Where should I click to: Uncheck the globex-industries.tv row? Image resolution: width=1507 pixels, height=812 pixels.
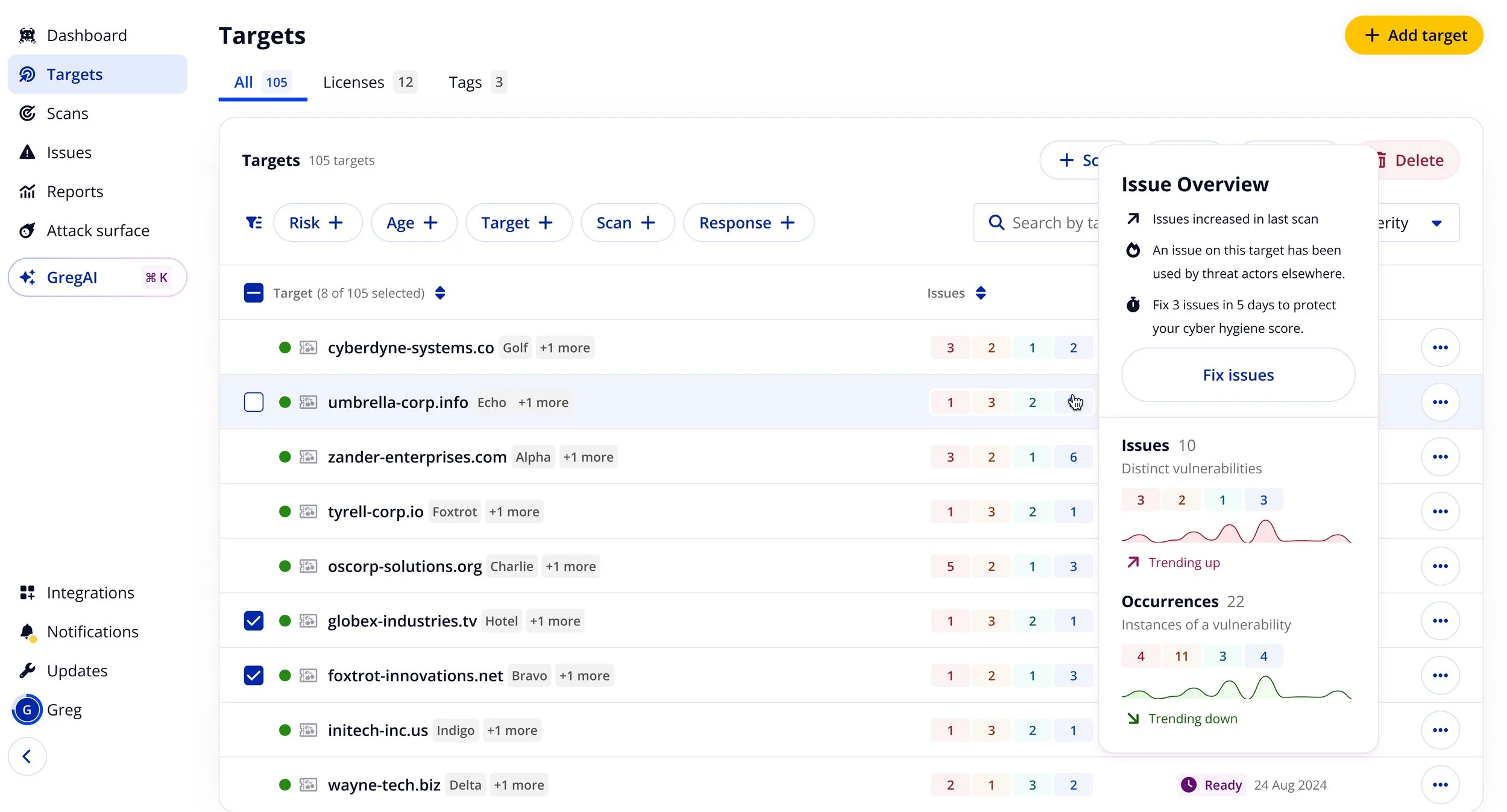coord(254,620)
